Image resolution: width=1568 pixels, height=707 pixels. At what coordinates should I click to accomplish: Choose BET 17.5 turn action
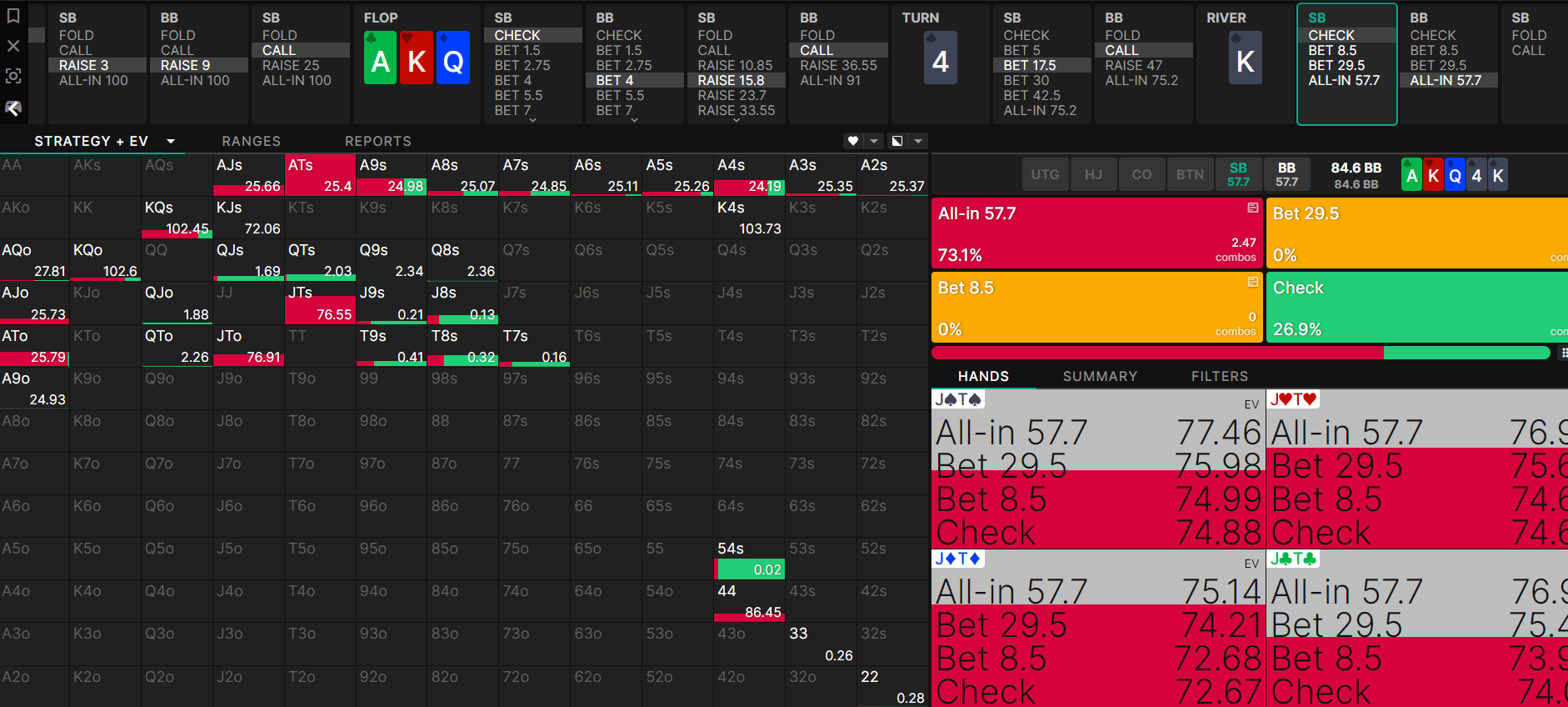pos(1042,65)
